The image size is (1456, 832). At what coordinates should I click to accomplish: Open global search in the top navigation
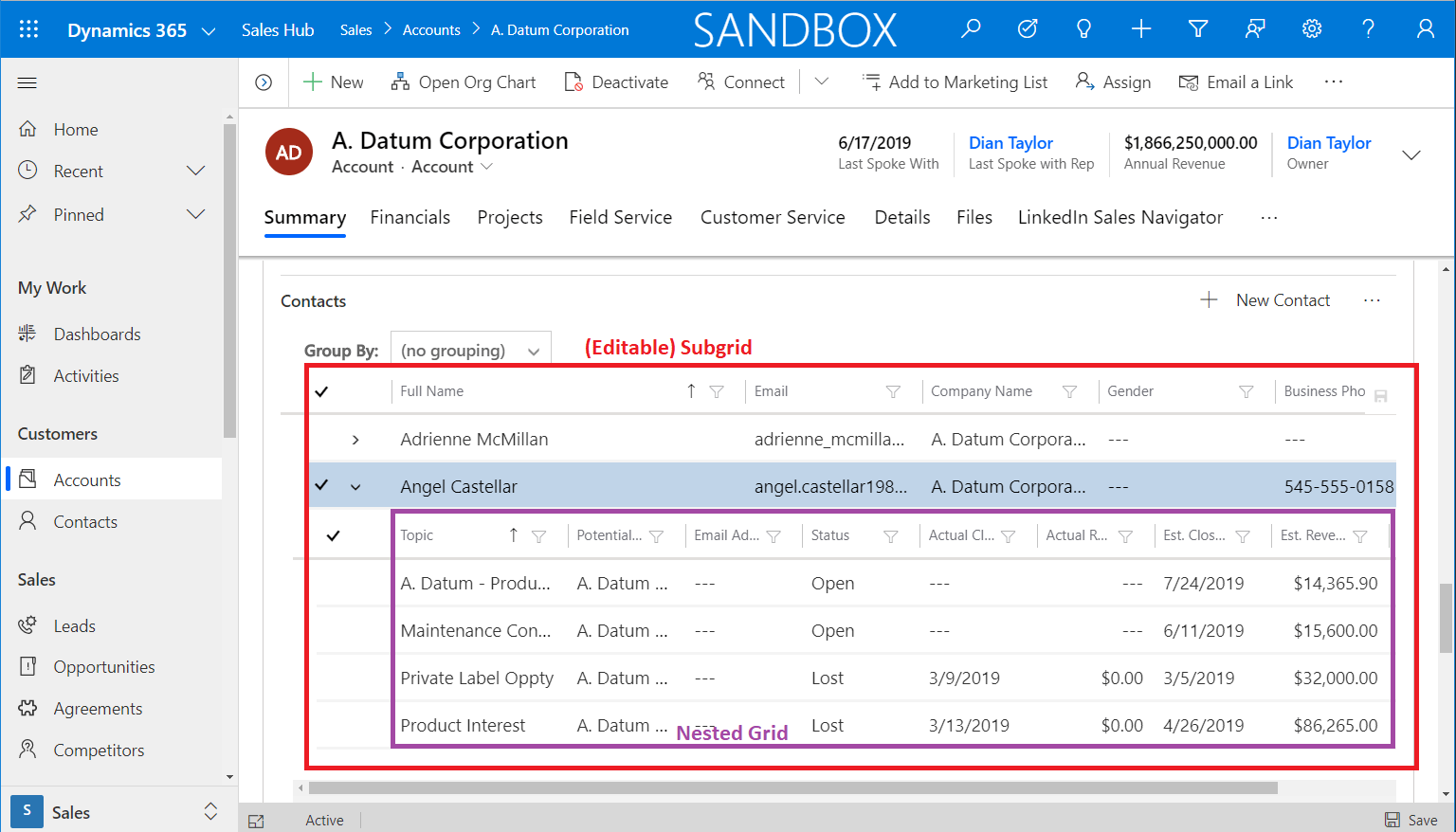coord(971,28)
